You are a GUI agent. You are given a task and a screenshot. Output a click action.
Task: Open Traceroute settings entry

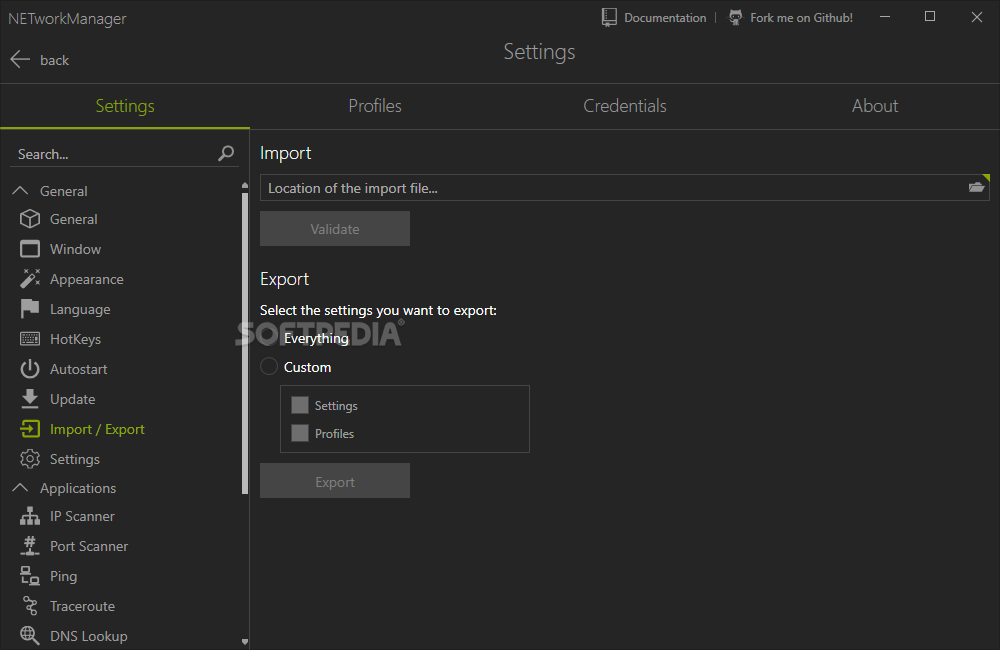83,606
